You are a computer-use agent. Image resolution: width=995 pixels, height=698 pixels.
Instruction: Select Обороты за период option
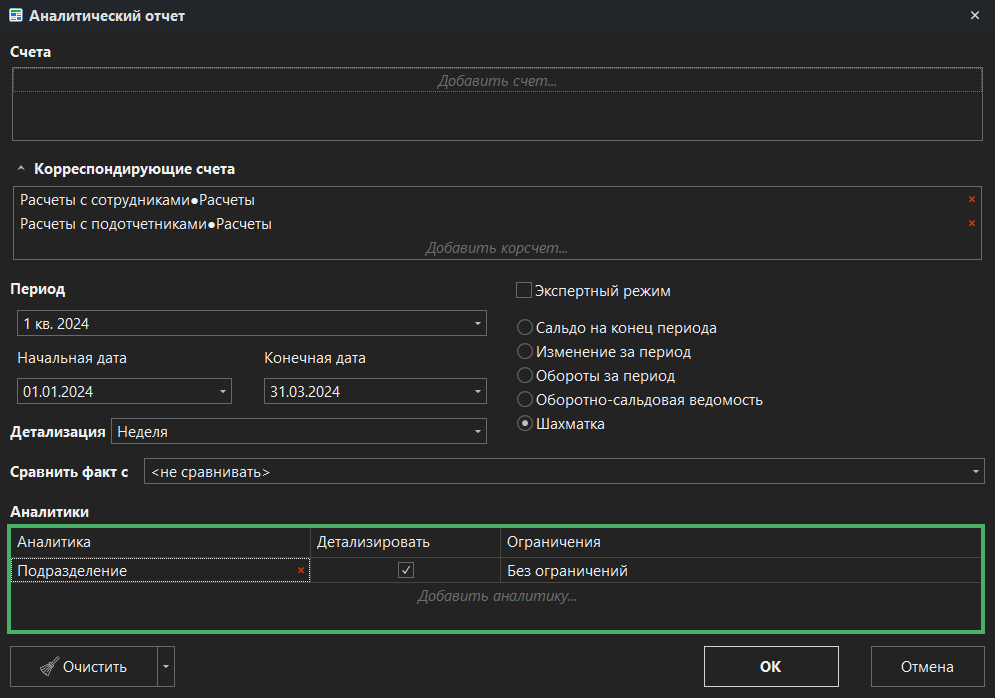[524, 376]
